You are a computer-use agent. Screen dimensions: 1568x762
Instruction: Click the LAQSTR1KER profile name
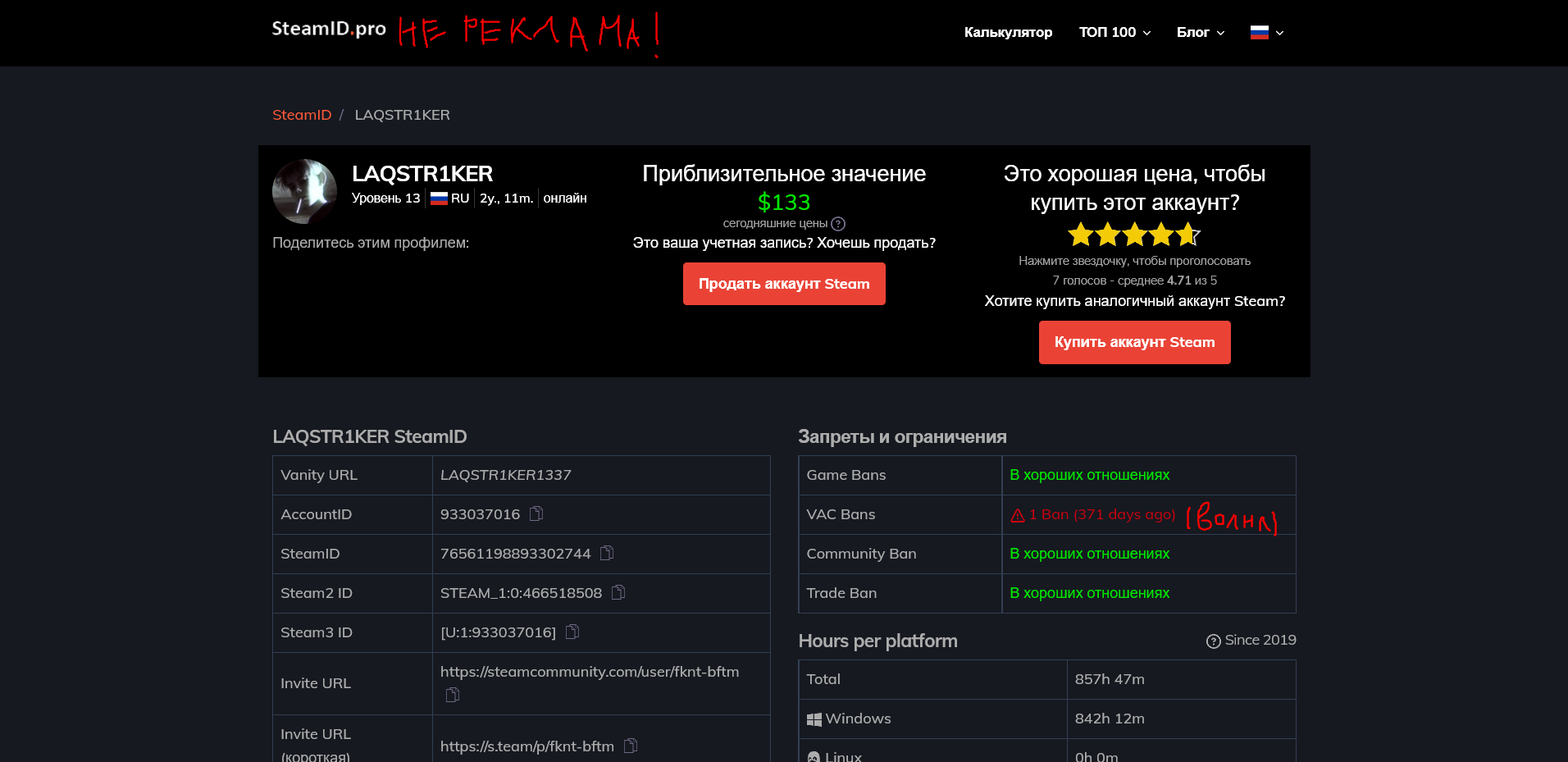pyautogui.click(x=422, y=174)
